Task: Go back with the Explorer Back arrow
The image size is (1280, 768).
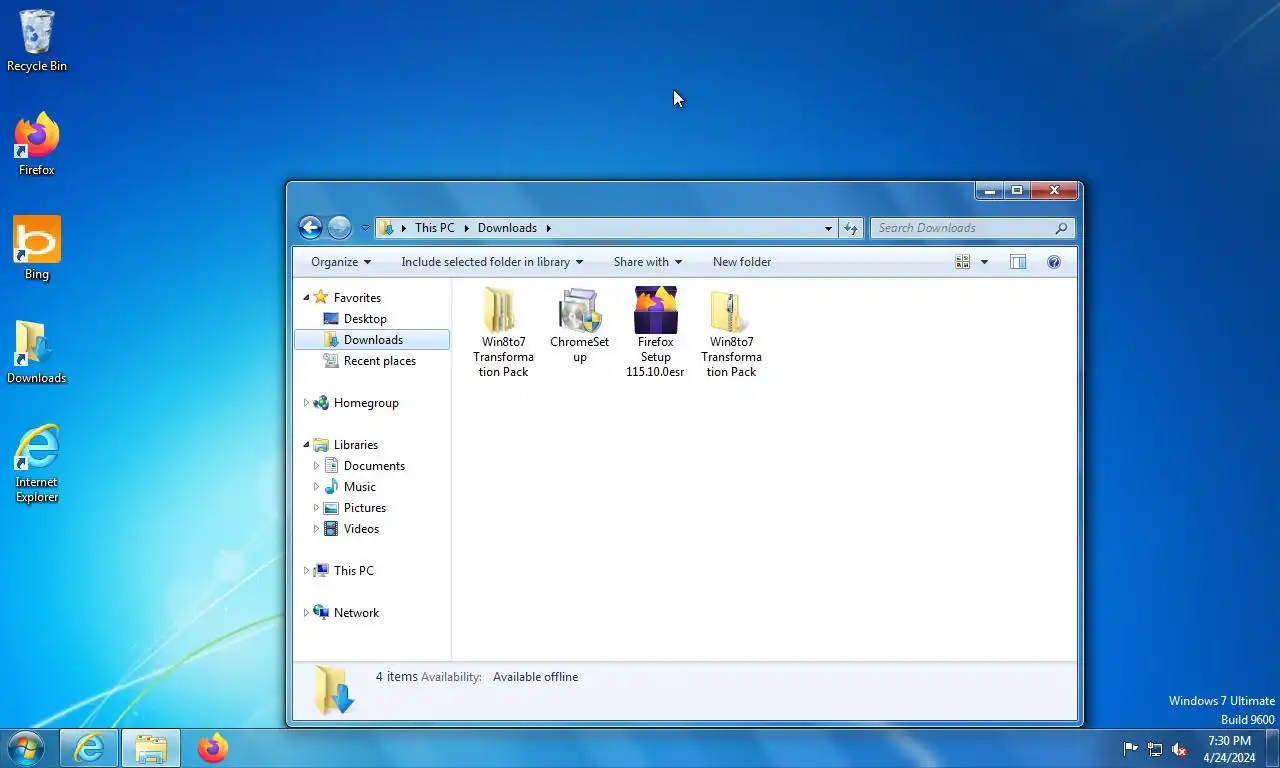Action: point(310,228)
